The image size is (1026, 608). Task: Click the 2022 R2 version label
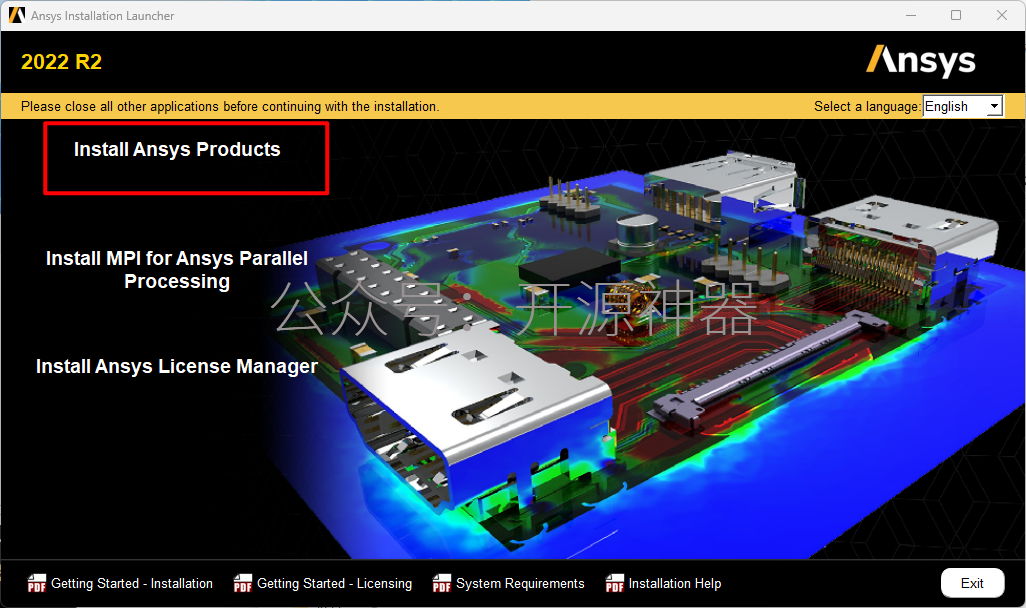pyautogui.click(x=62, y=62)
